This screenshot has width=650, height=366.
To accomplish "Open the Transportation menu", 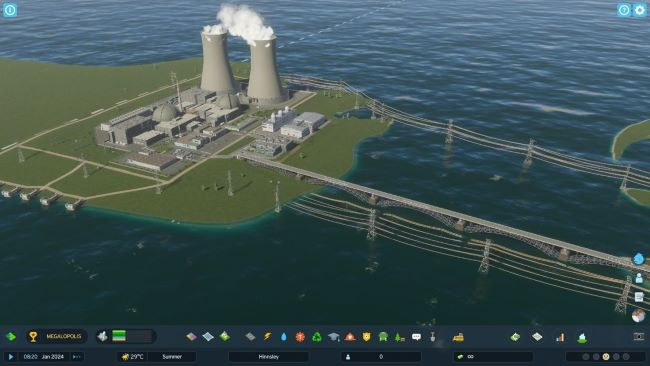I will point(383,337).
